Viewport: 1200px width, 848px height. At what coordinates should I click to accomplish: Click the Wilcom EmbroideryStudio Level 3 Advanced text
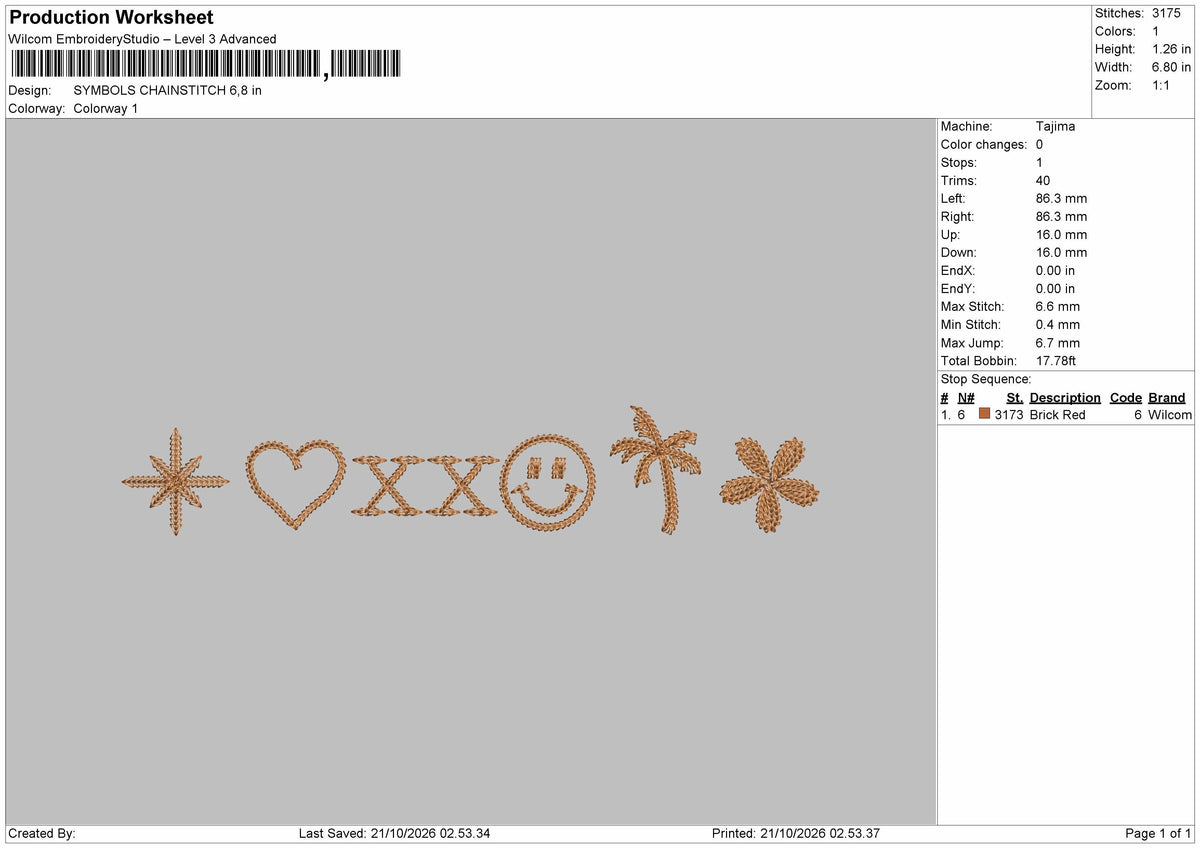point(142,39)
